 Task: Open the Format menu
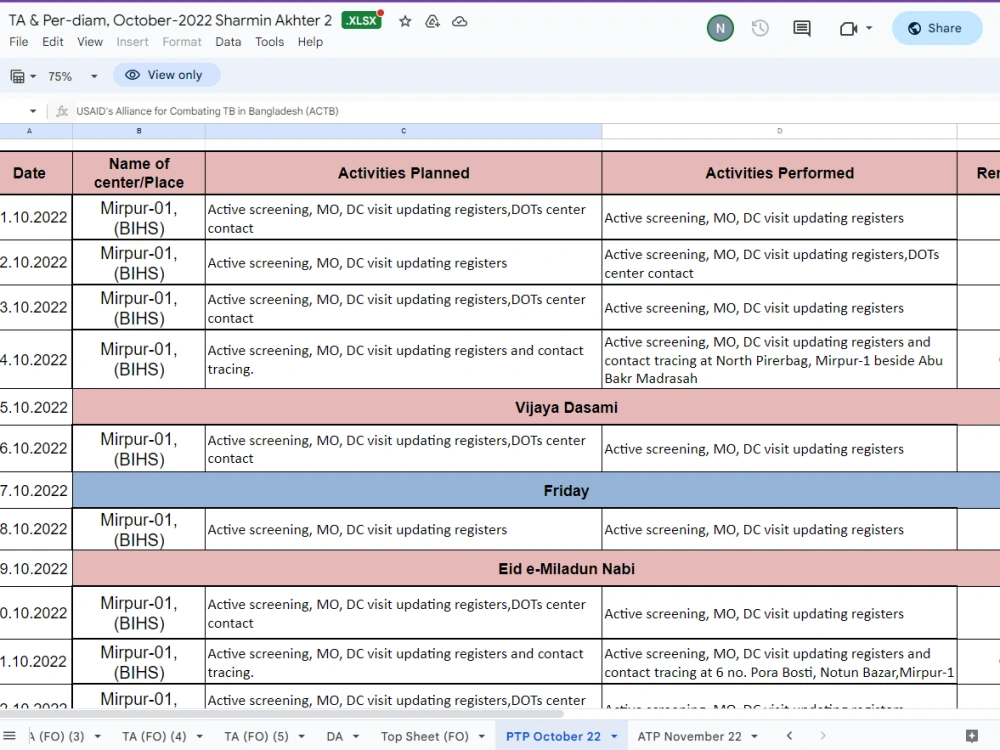coord(182,41)
